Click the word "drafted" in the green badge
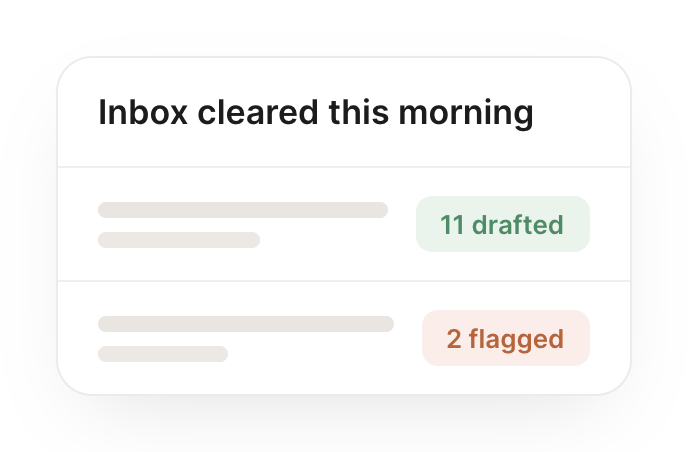The height and width of the screenshot is (452, 688). (x=518, y=225)
